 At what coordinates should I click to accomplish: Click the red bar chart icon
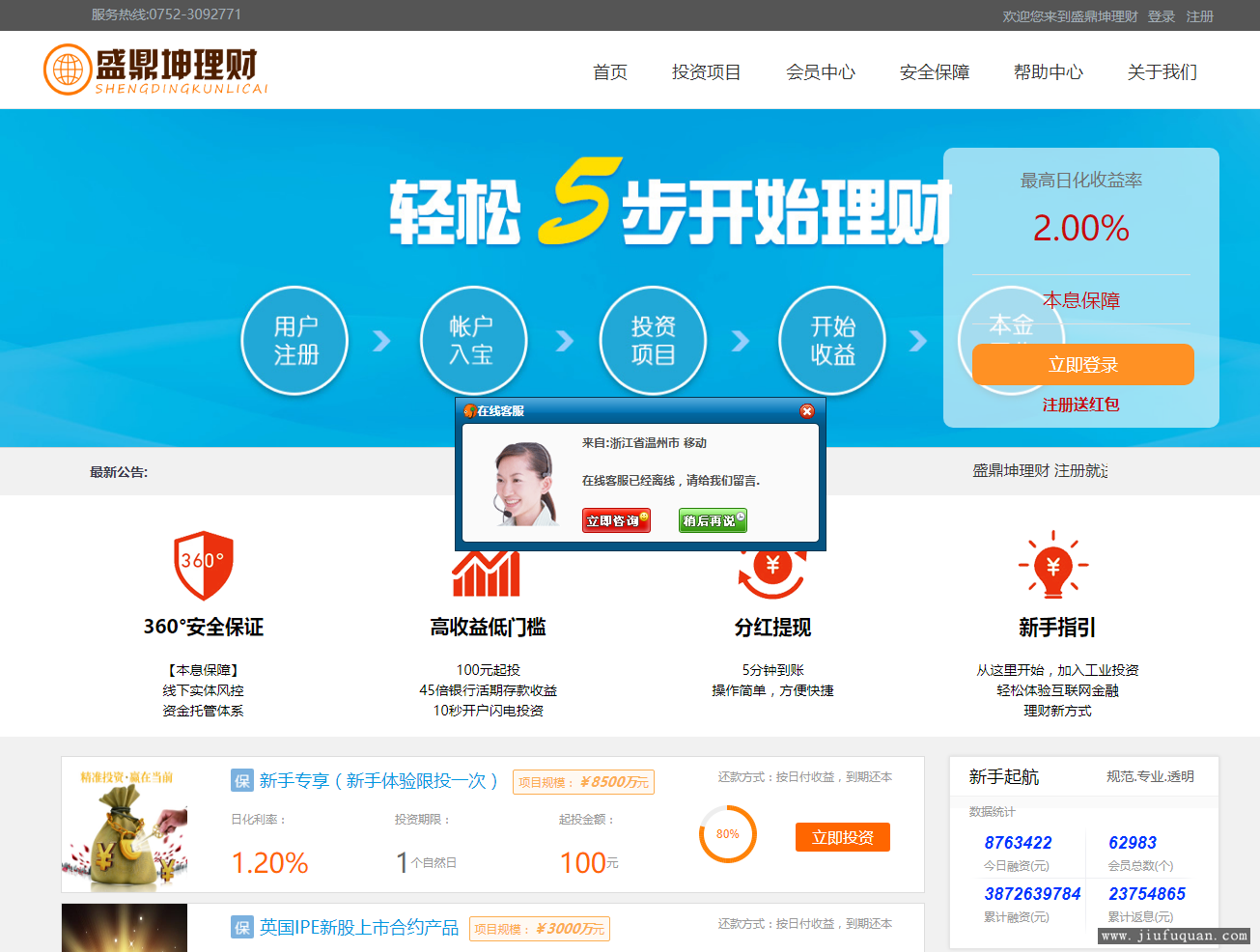coord(487,574)
